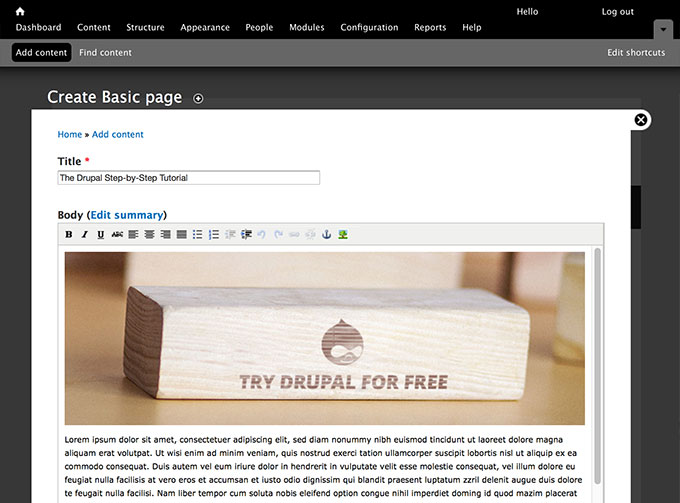This screenshot has height=503, width=680.
Task: Click the Indent icon
Action: (x=246, y=235)
